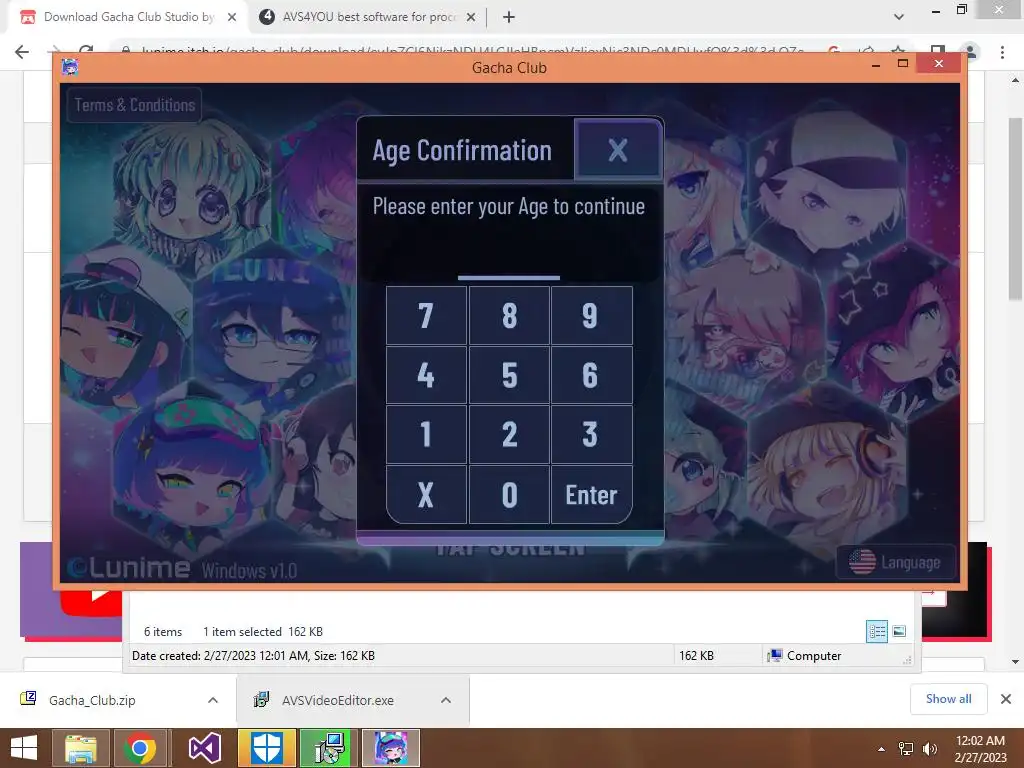Expand AVSVideoEditor.exe download options
Screen dimensions: 1024x768
point(446,700)
